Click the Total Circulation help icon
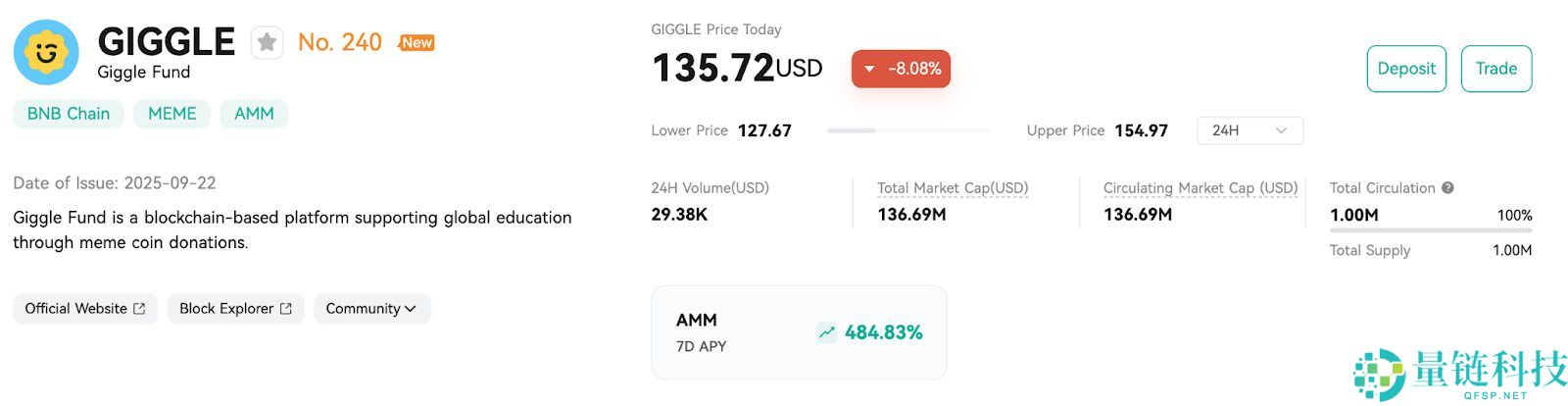The height and width of the screenshot is (406, 1568). [1447, 188]
